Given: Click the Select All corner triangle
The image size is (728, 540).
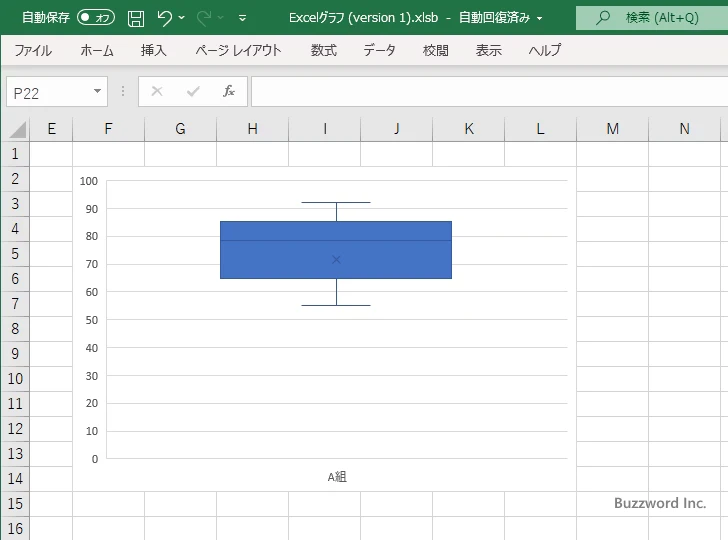Looking at the screenshot, I should point(16,129).
